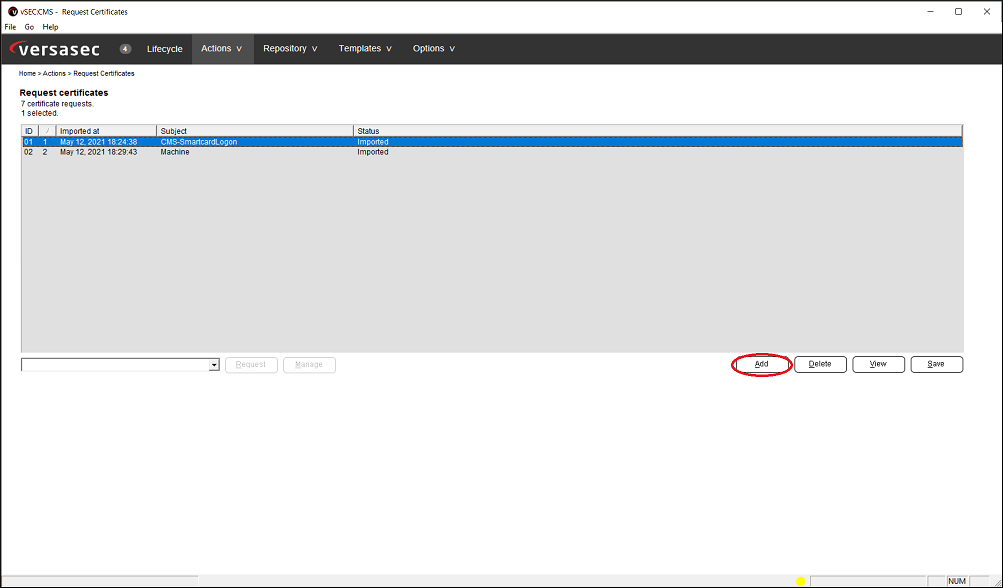This screenshot has width=1003, height=588.
Task: Expand the Options menu
Action: click(x=434, y=48)
